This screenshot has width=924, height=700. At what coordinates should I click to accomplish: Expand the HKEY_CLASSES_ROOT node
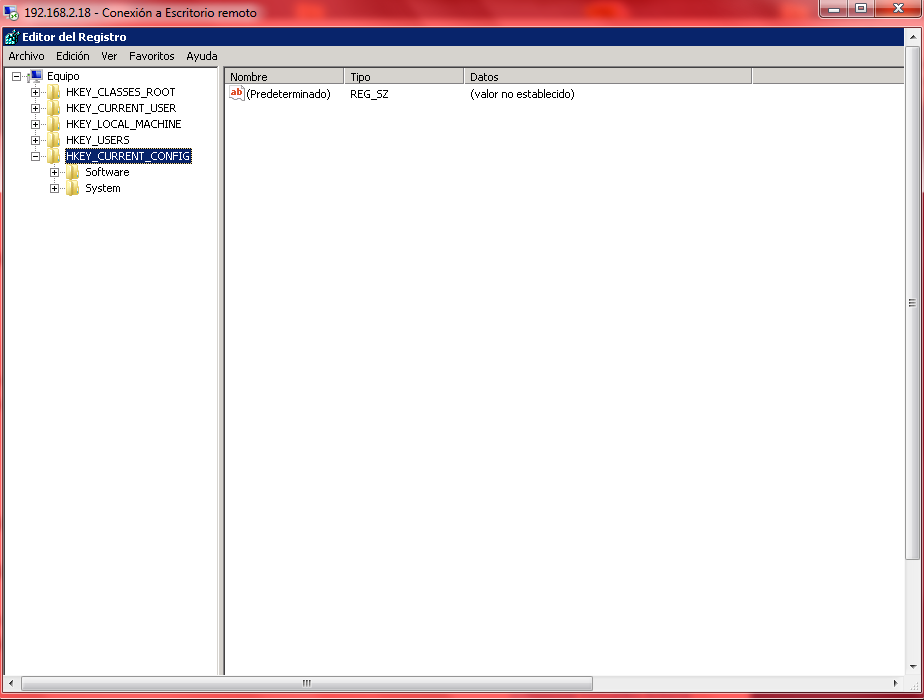coord(35,92)
